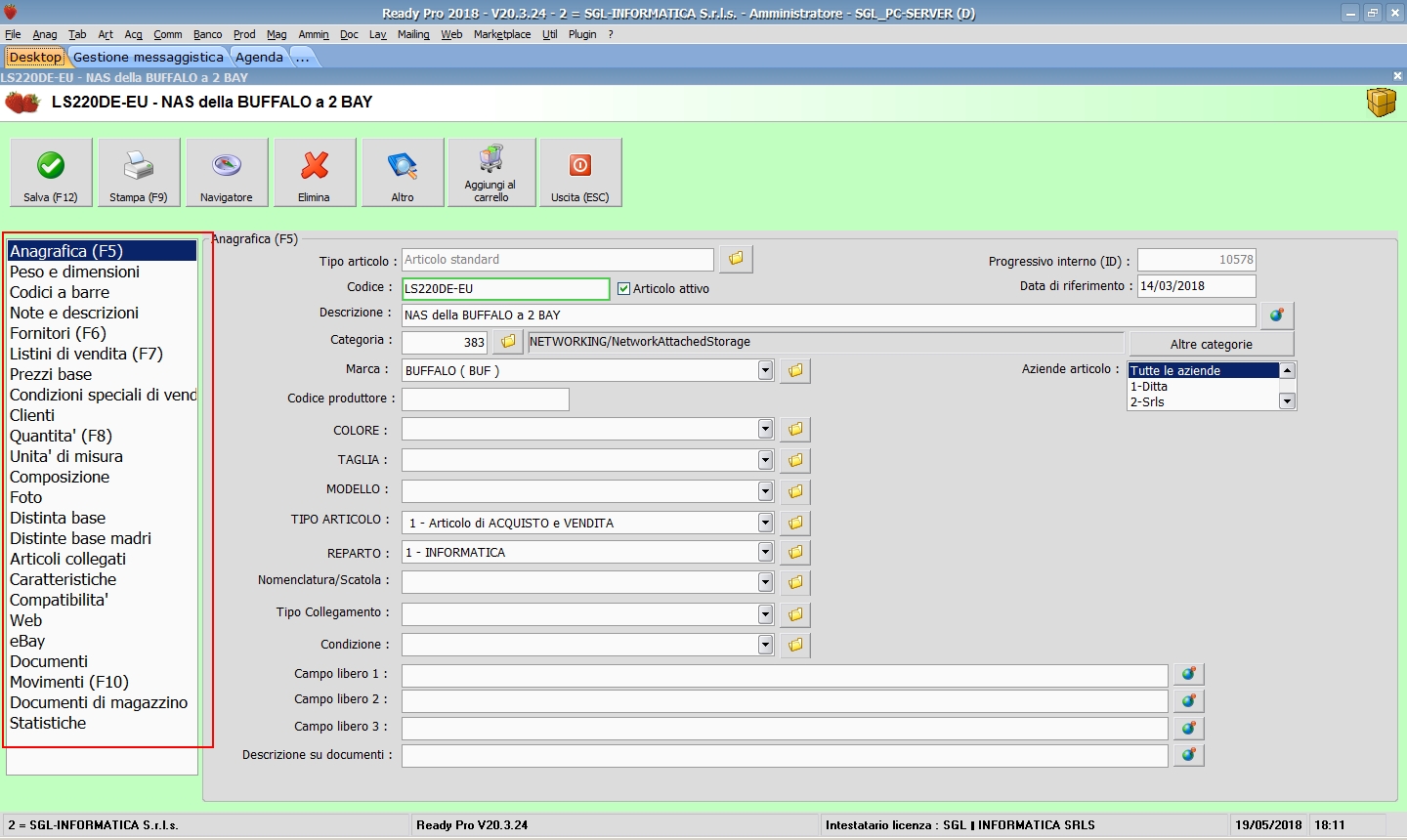The width and height of the screenshot is (1407, 840).
Task: Select 1-Ditta in Aziende articolo list
Action: (x=1204, y=386)
